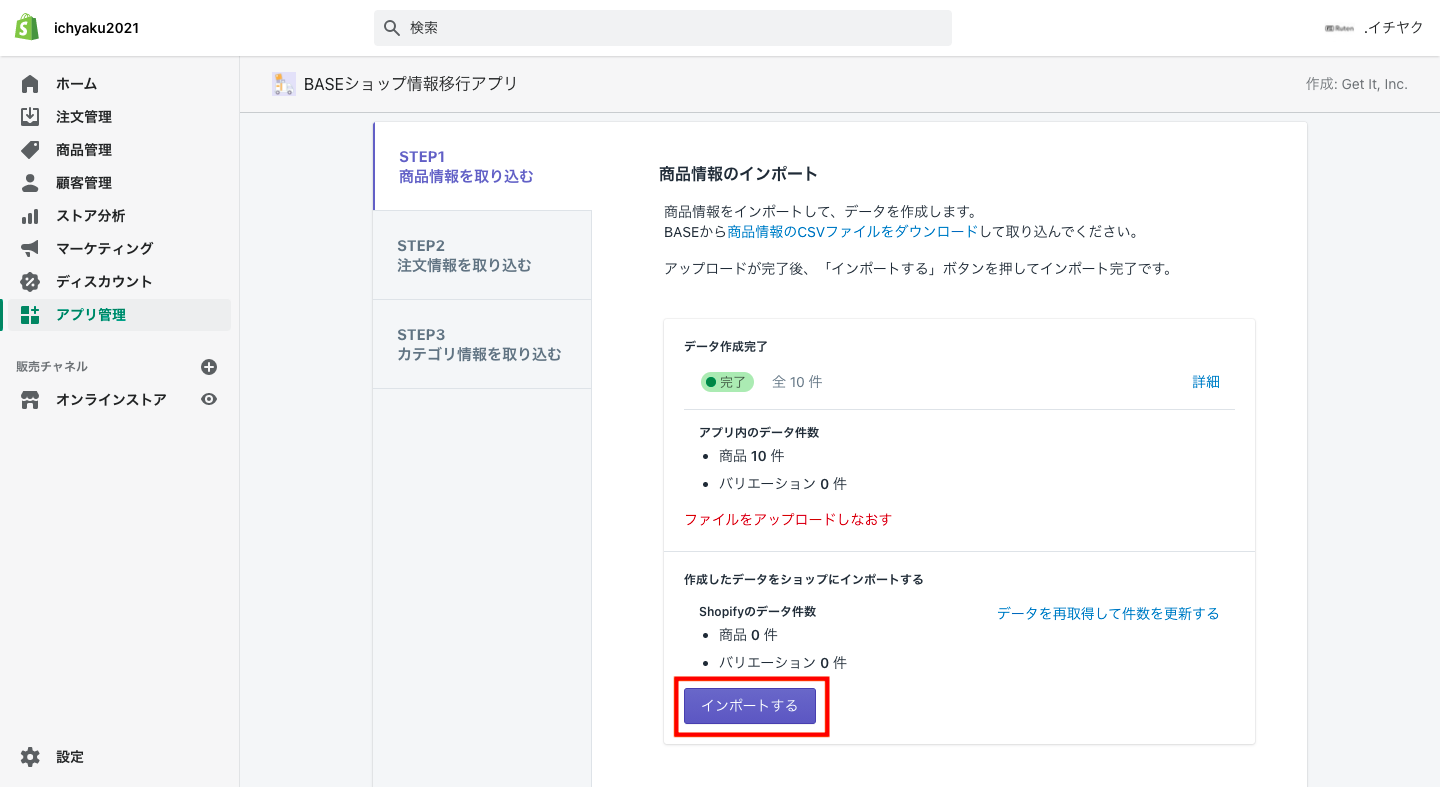The height and width of the screenshot is (787, 1440).
Task: Click the ディスカウント percent badge icon
Action: [x=30, y=281]
